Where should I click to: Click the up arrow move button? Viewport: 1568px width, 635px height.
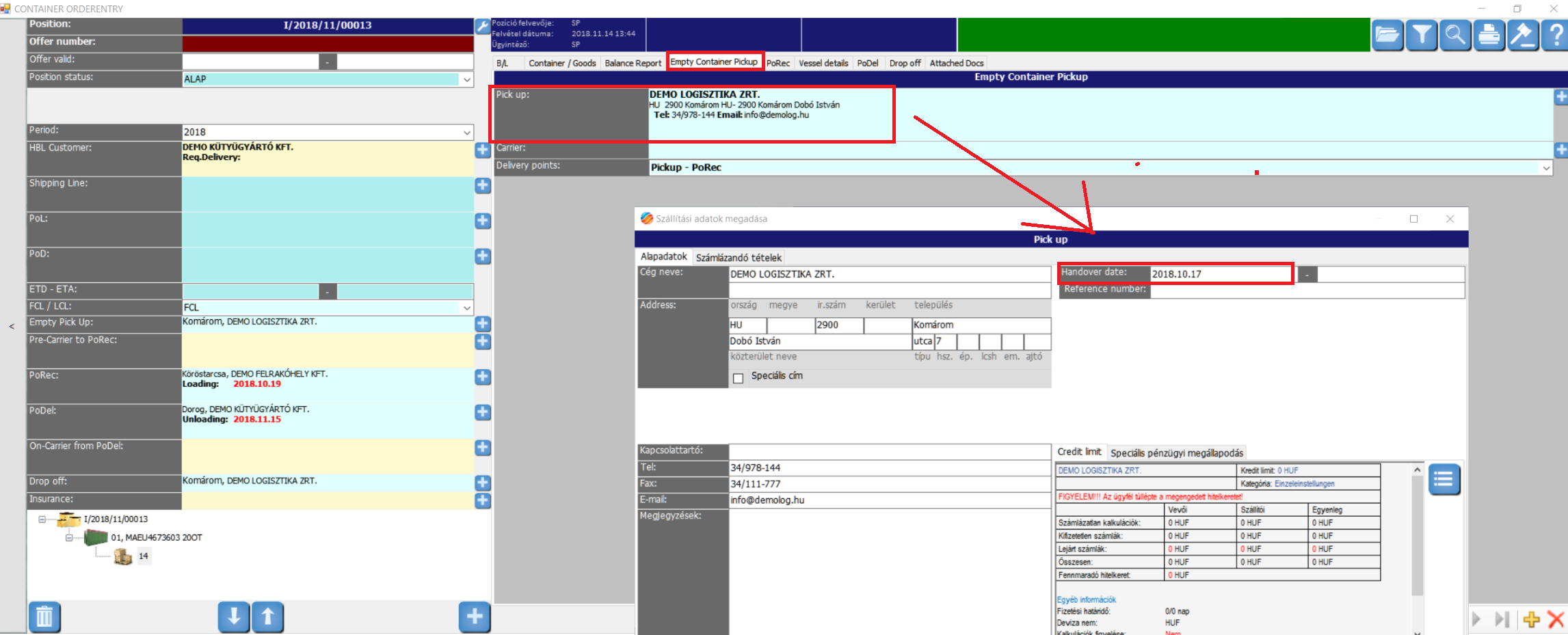(268, 617)
